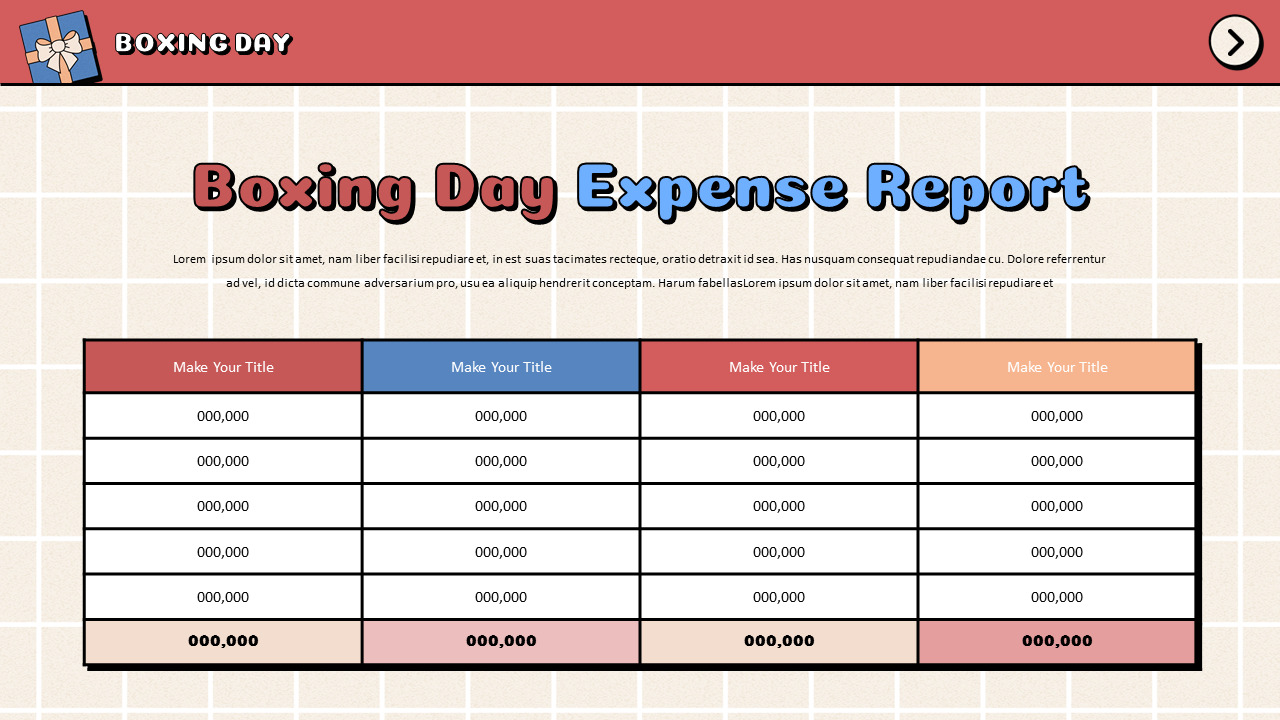Click the third red 'Make Your Title' header
1280x720 pixels.
click(x=779, y=366)
